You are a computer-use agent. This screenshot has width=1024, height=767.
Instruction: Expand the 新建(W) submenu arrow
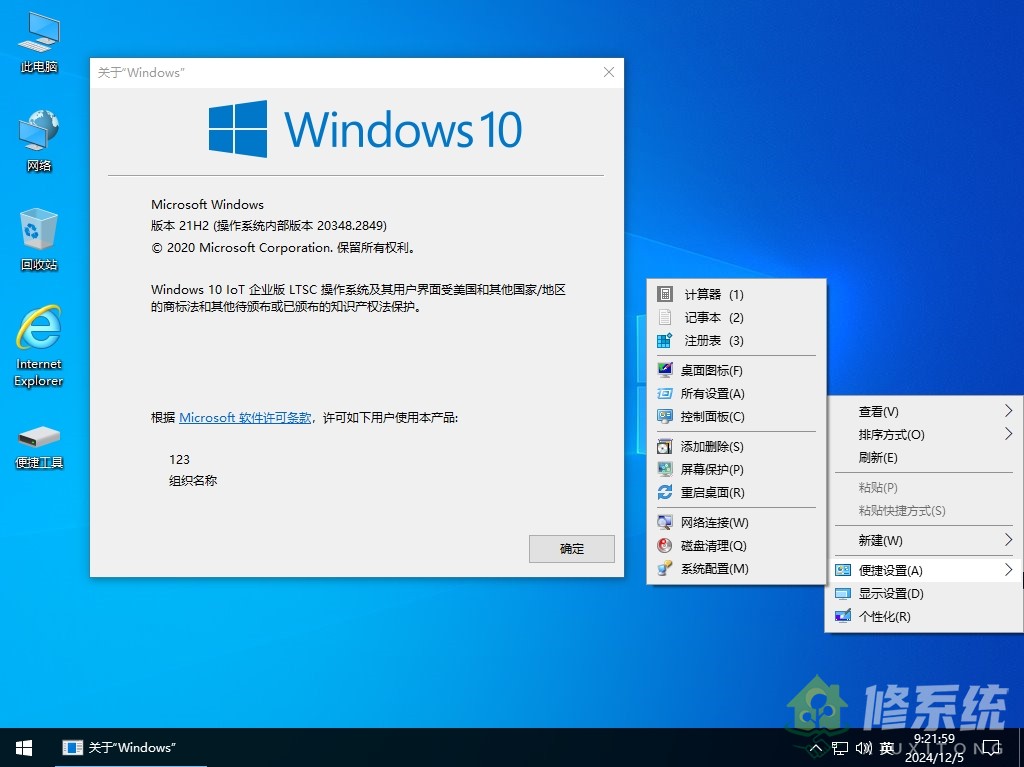[x=1008, y=540]
